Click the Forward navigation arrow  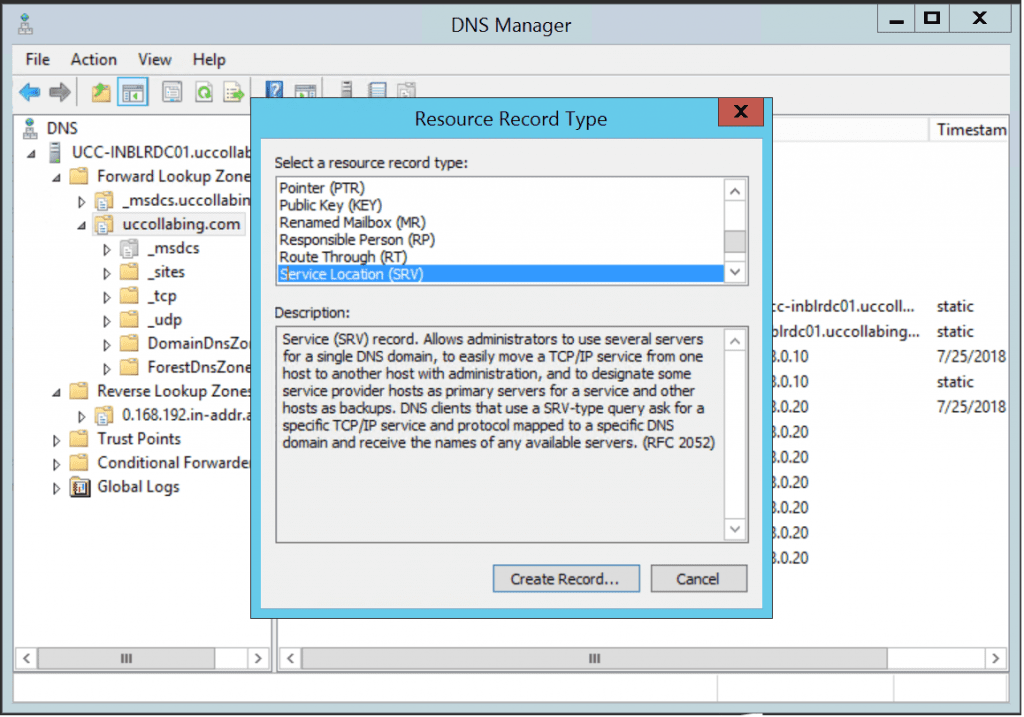click(58, 91)
